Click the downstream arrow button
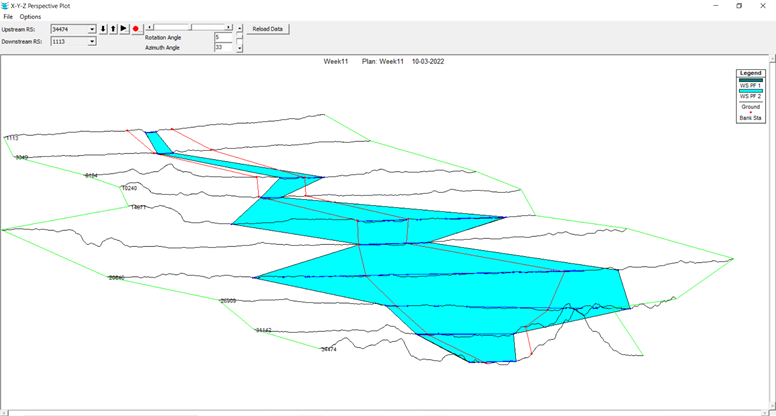776x416 pixels. 103,29
